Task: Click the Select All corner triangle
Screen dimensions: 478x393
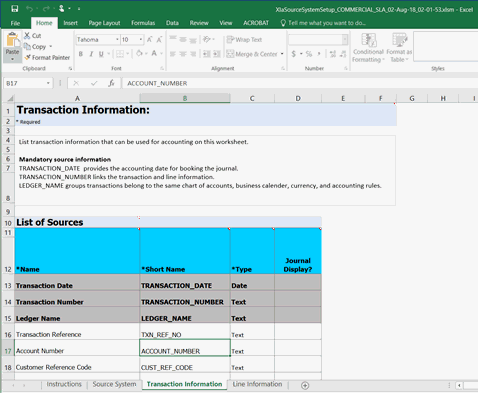Action: pos(10,98)
